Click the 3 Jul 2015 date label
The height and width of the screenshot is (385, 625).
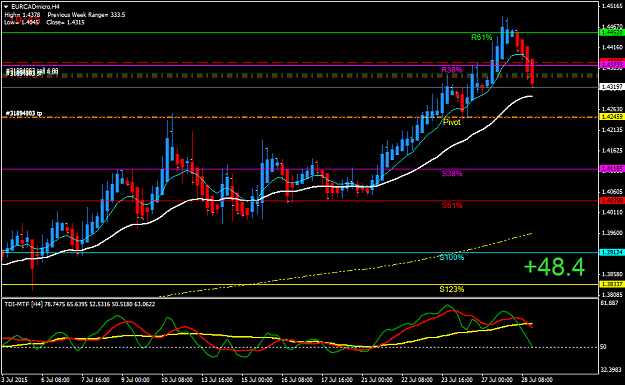click(15, 379)
